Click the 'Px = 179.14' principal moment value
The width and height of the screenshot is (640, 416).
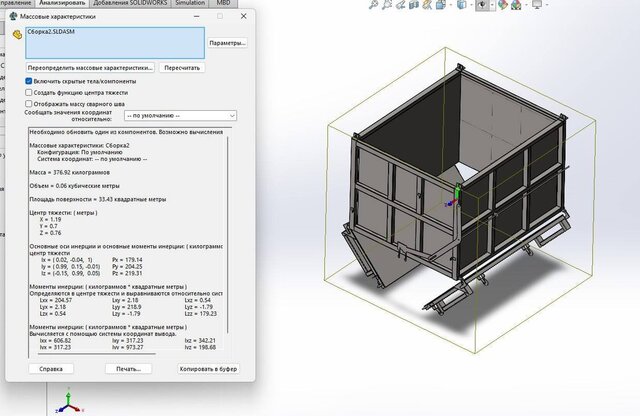[x=127, y=260]
